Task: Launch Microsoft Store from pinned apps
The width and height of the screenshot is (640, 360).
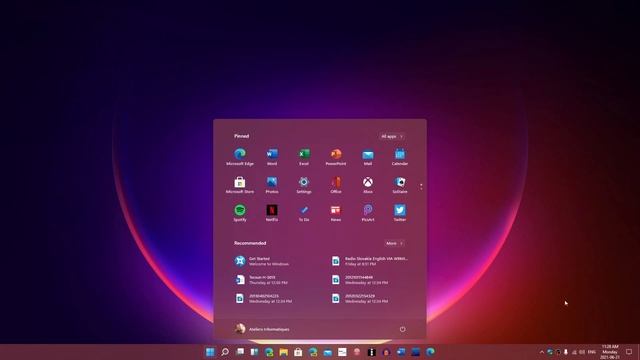Action: (240, 185)
